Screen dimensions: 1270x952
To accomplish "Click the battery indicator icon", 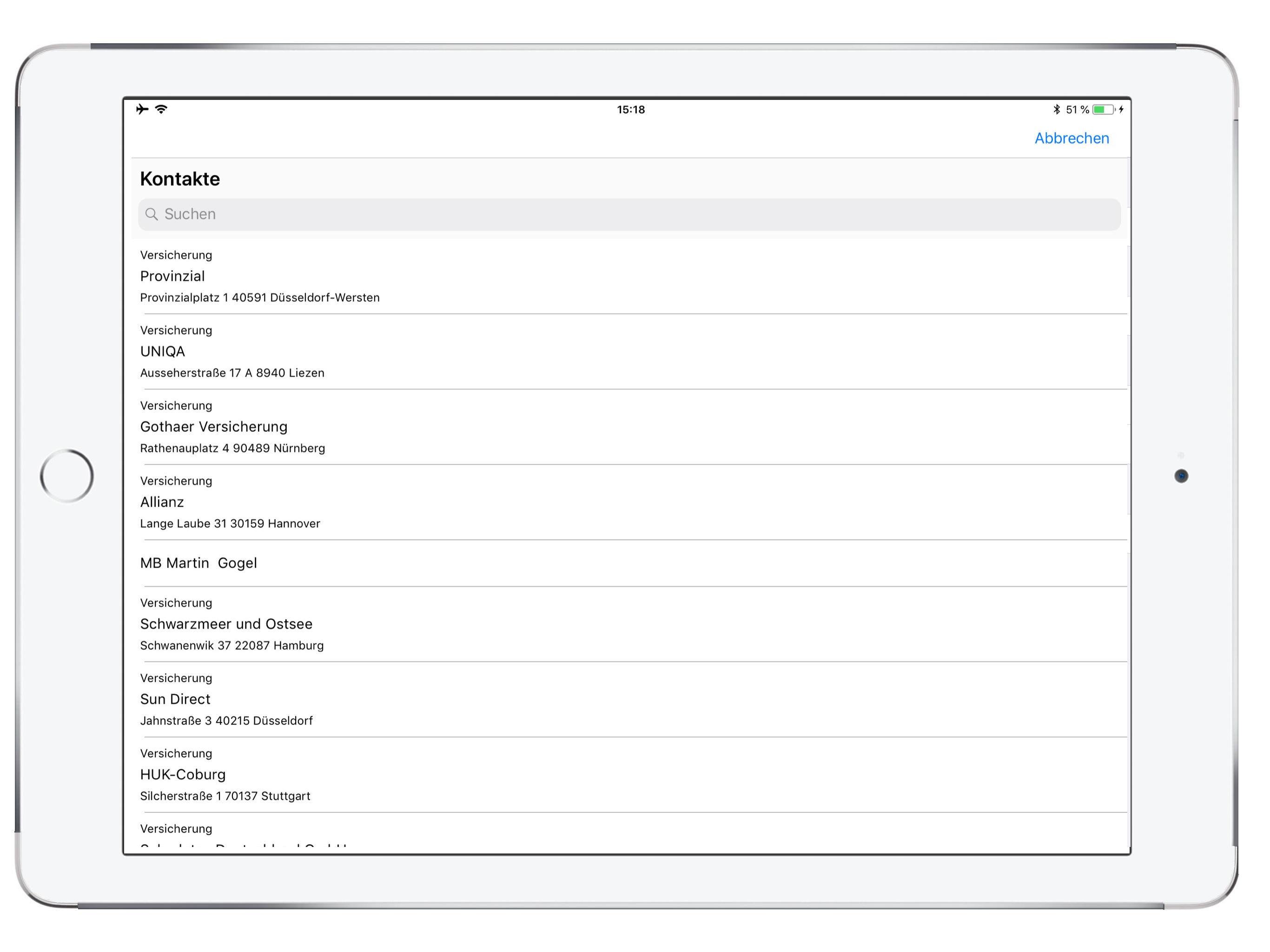I will (1104, 109).
